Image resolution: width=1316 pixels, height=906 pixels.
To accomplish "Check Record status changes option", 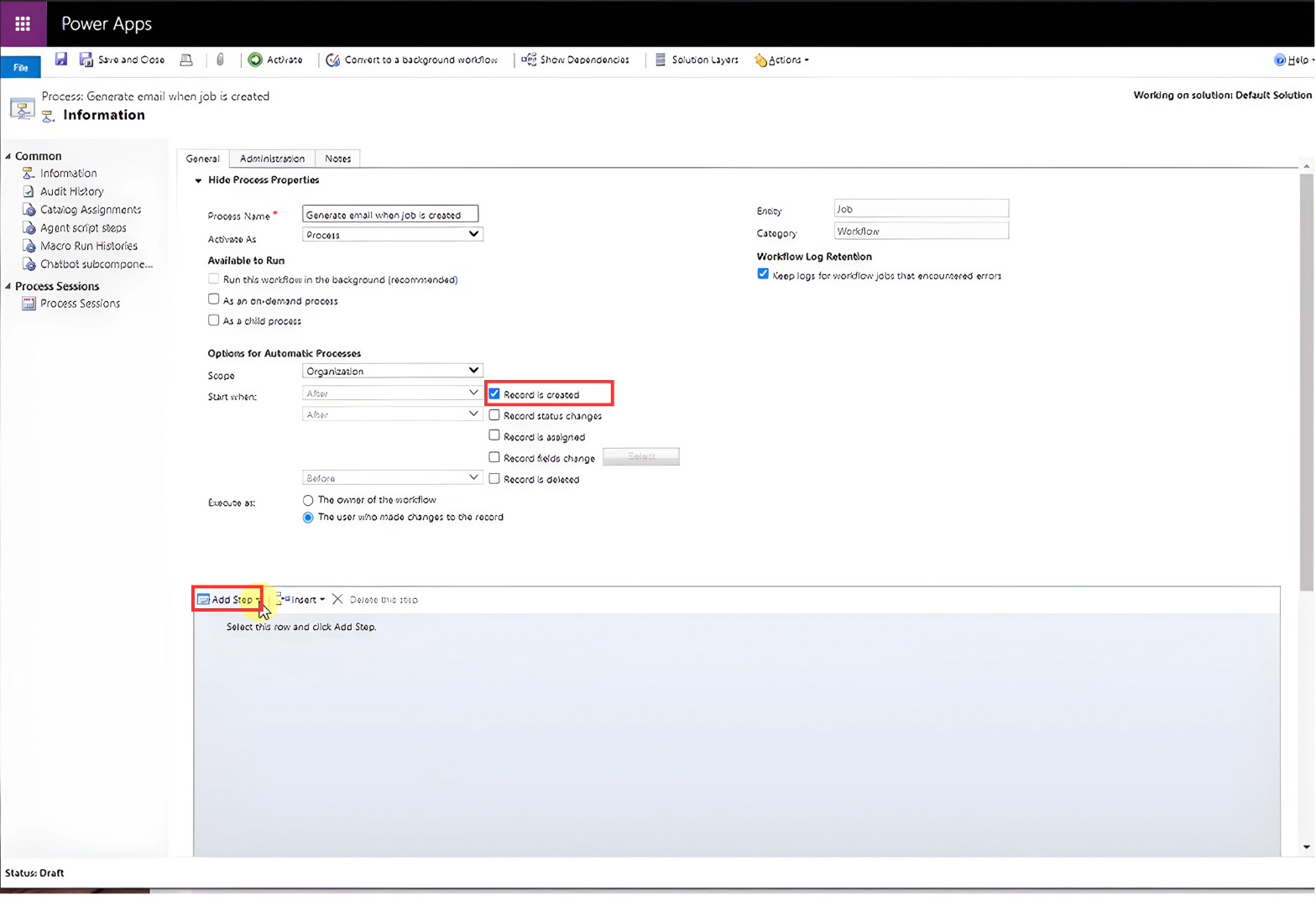I will point(494,414).
